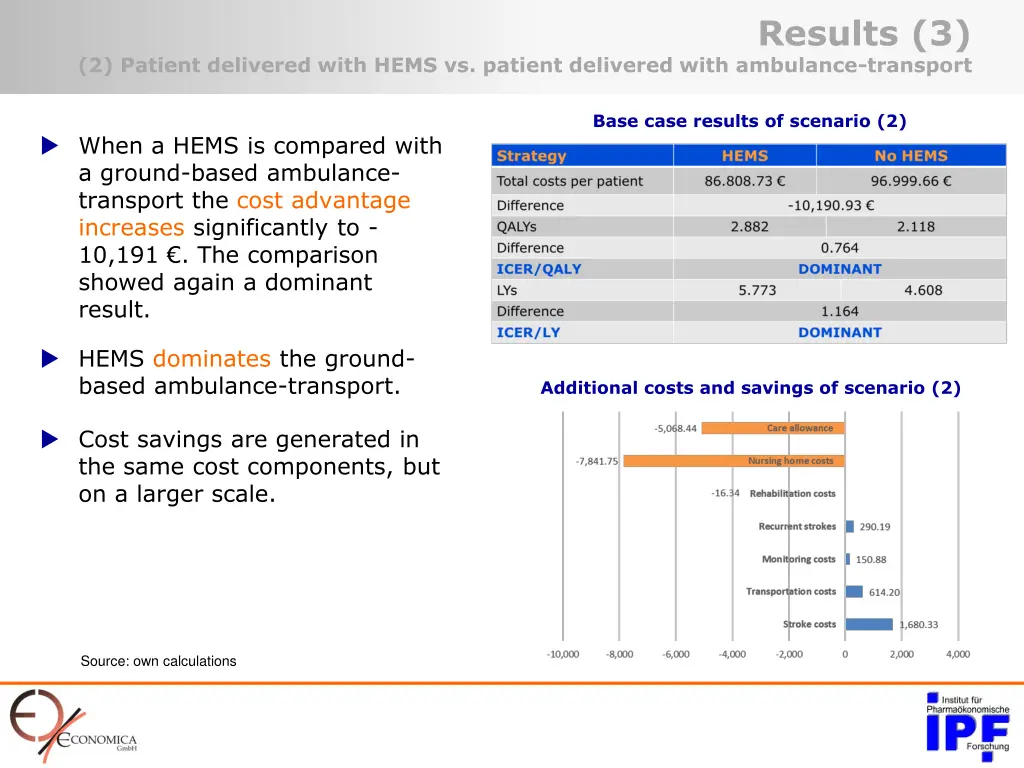Click the IPF institute logo

click(x=968, y=726)
